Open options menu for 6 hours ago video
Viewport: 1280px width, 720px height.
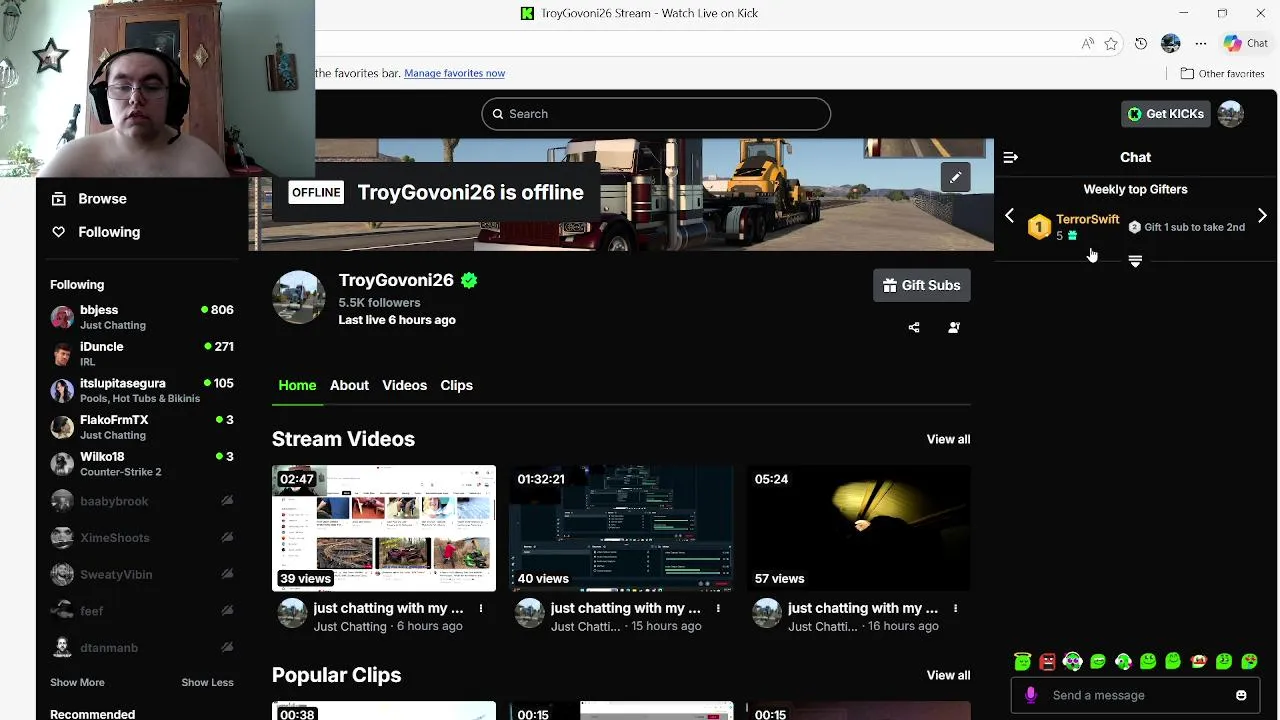tap(481, 608)
